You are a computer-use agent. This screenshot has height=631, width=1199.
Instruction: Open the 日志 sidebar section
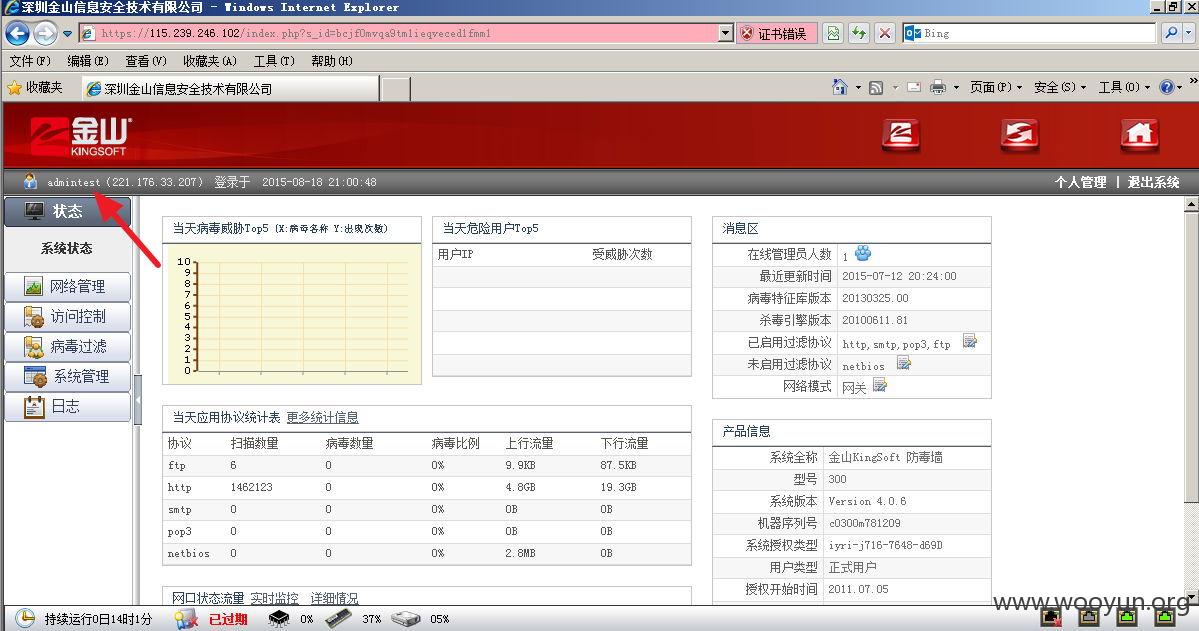coord(67,406)
